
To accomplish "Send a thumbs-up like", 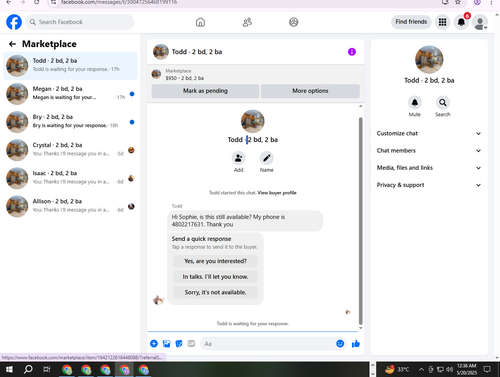I will click(356, 344).
